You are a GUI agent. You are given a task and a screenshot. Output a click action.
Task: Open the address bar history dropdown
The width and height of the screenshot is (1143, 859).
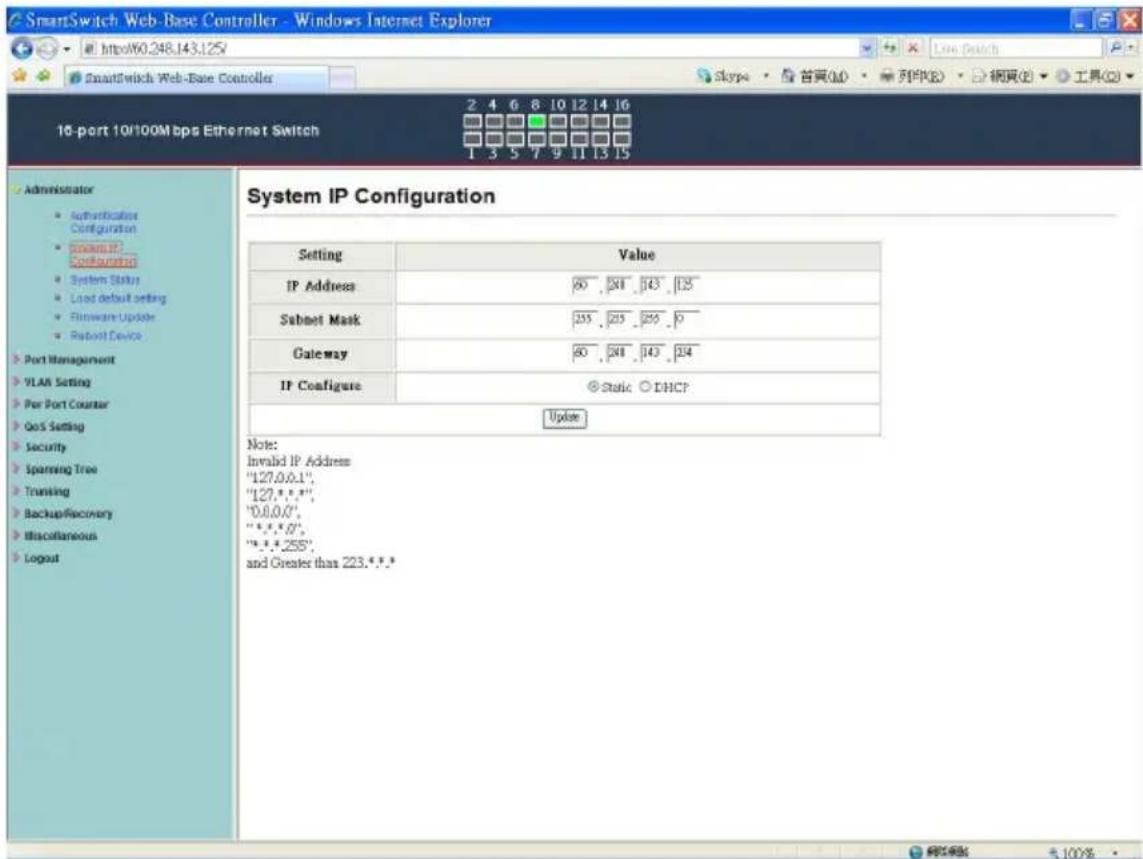(867, 48)
